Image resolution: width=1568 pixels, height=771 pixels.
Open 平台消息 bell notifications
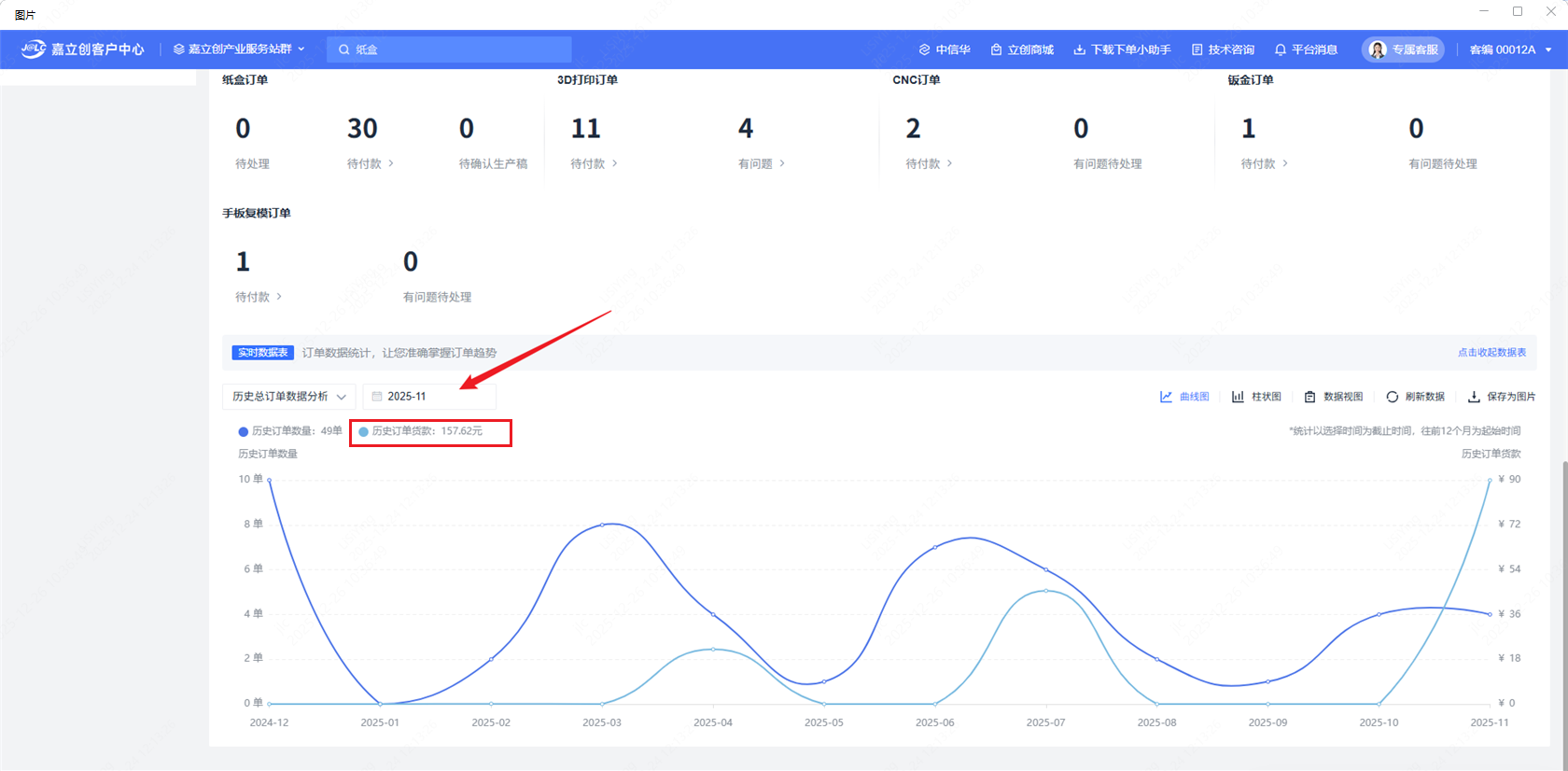pos(1306,49)
